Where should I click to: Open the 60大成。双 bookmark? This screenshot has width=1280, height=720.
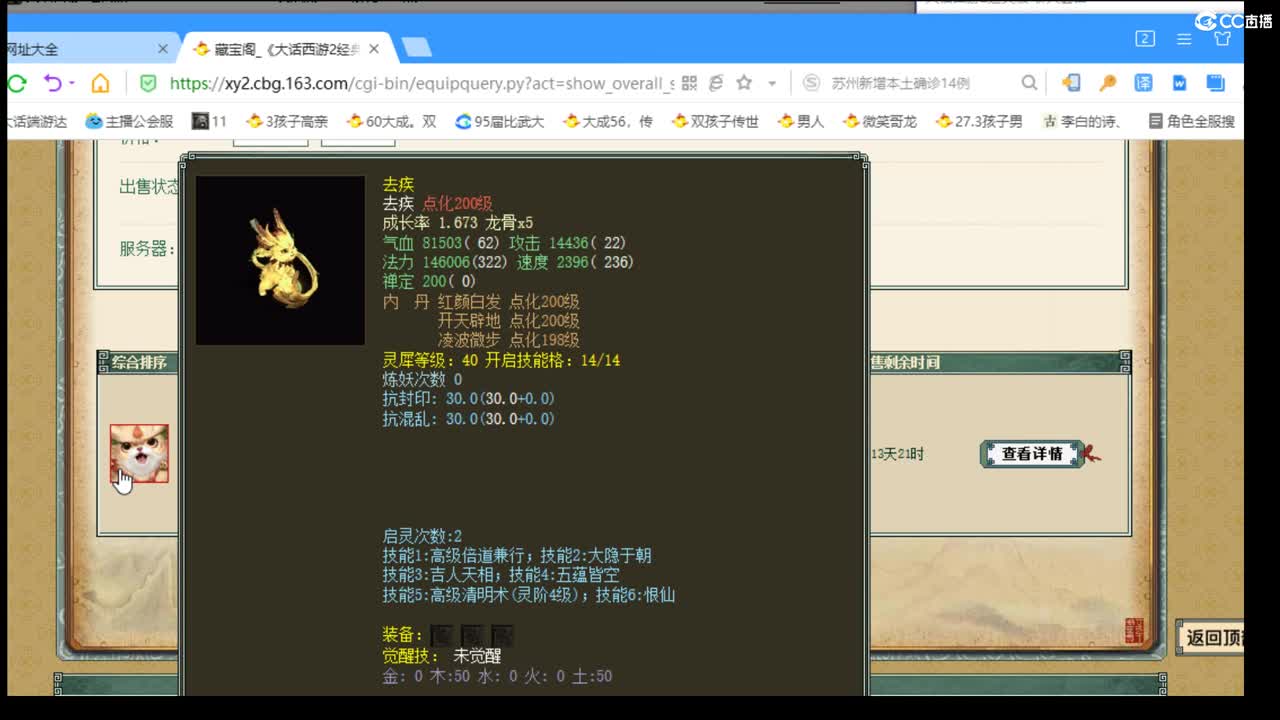point(392,121)
